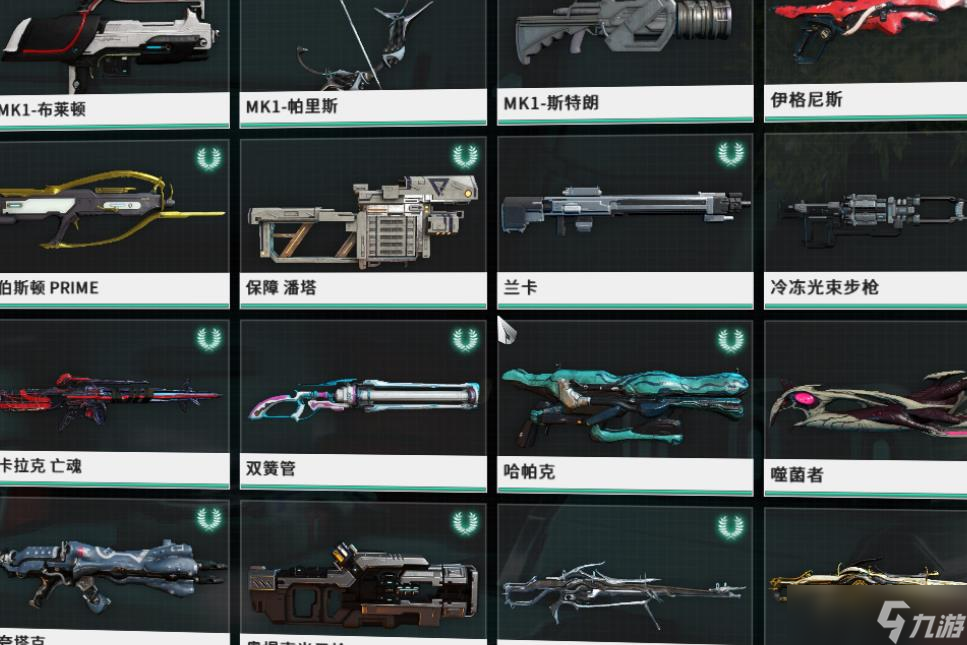The image size is (967, 645).
Task: Click the laurel badge on the bottom-row thorned rifle card
Action: pyautogui.click(x=730, y=527)
